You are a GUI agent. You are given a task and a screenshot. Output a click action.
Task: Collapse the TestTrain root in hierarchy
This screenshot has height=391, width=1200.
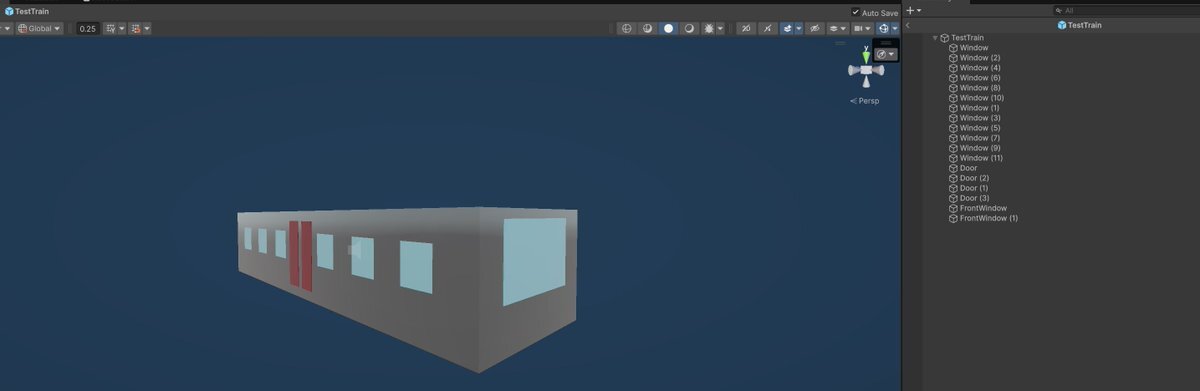[935, 38]
